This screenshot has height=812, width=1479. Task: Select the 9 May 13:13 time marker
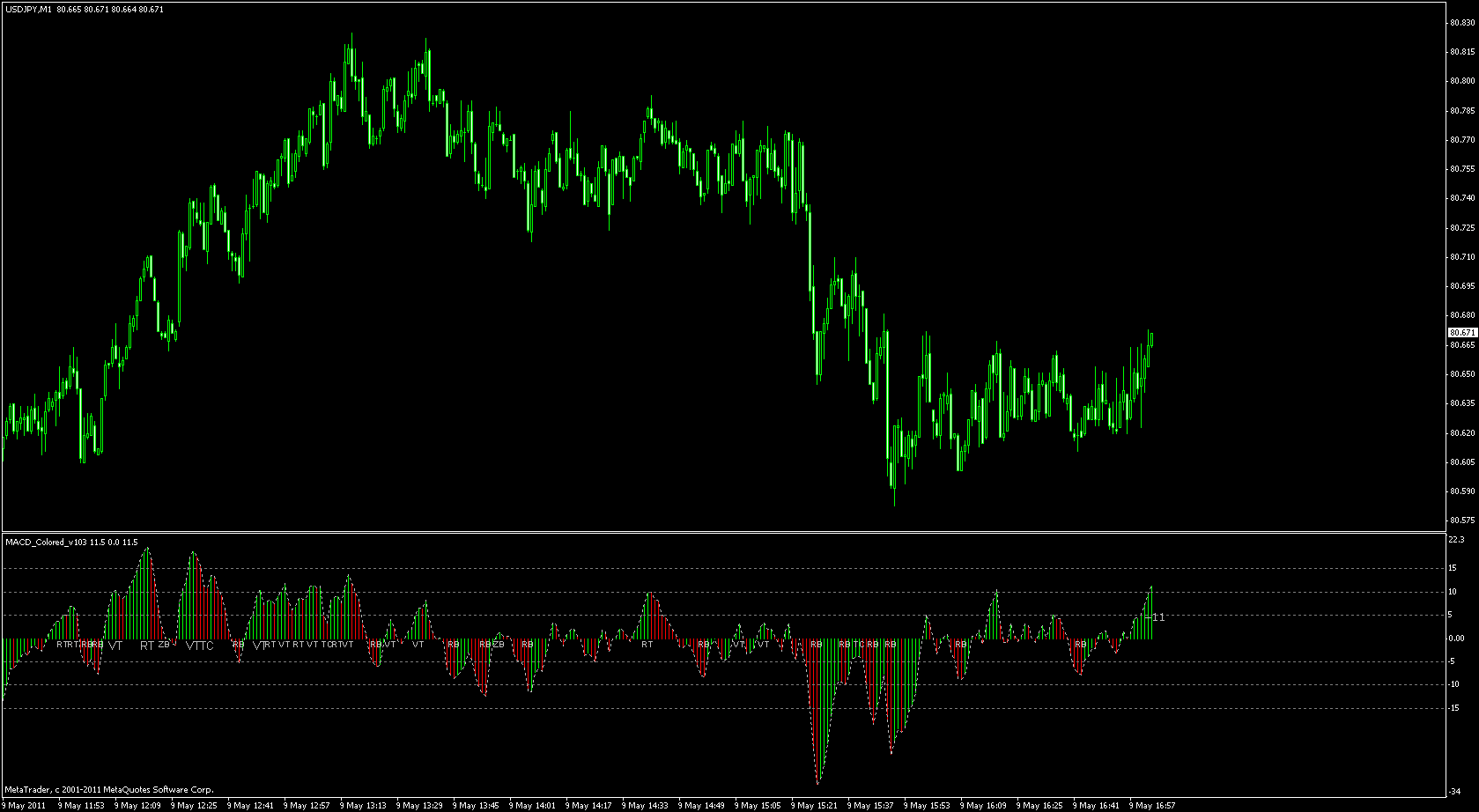pyautogui.click(x=363, y=805)
